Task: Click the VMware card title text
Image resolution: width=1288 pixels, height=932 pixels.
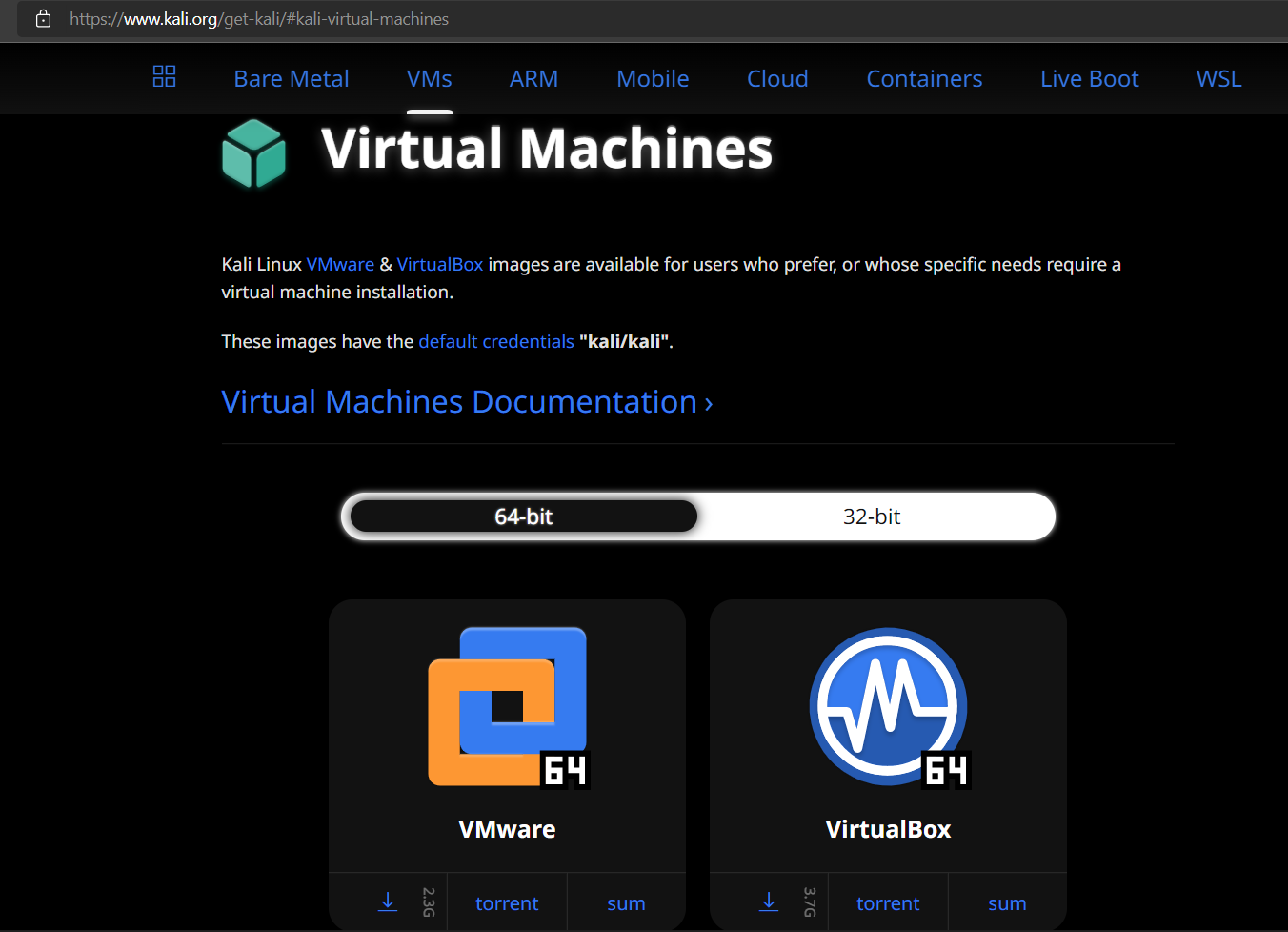Action: point(507,829)
